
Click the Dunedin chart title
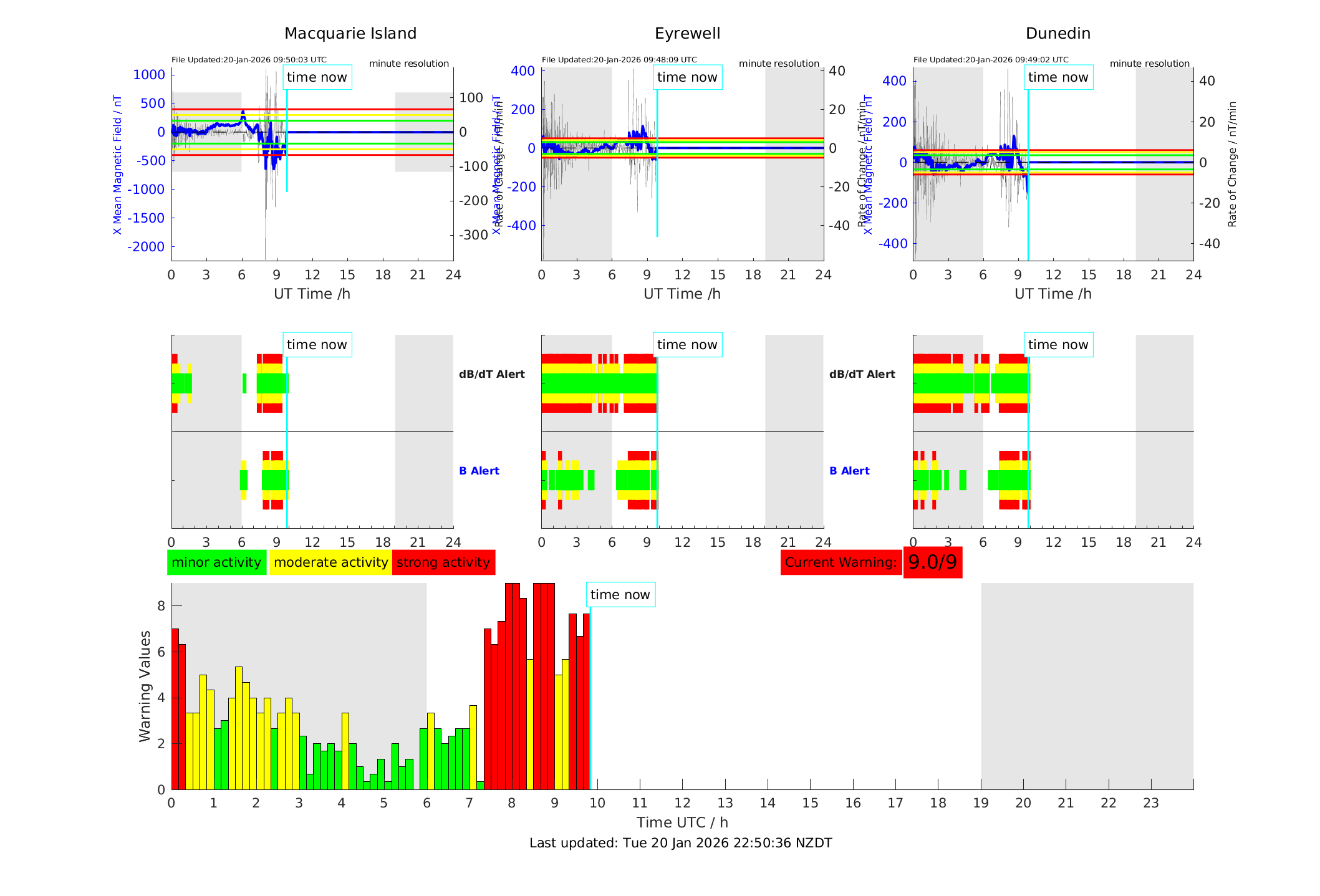[1057, 34]
